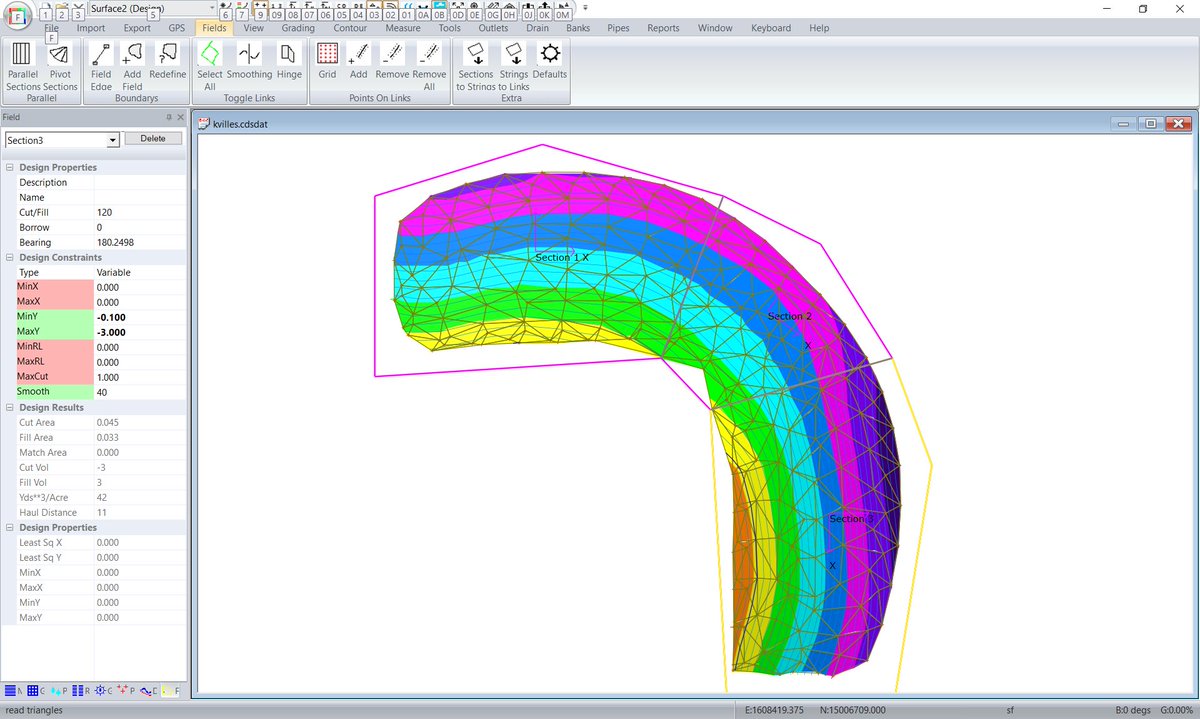Select the Type value Variable
1200x719 pixels.
coord(140,272)
